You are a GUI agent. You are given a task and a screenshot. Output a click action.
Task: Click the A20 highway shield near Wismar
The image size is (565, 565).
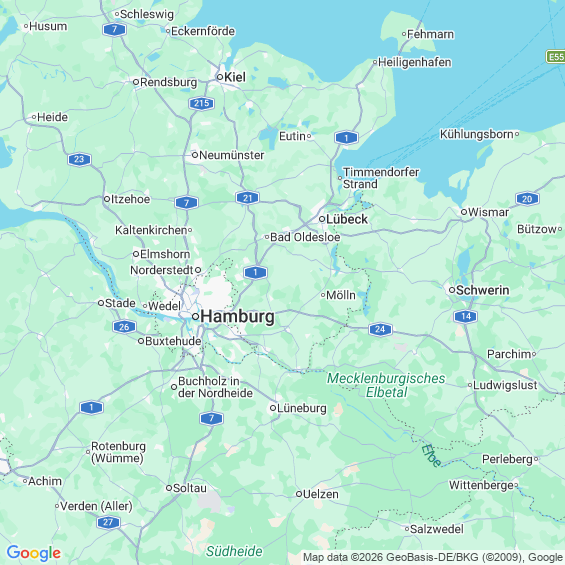527,199
